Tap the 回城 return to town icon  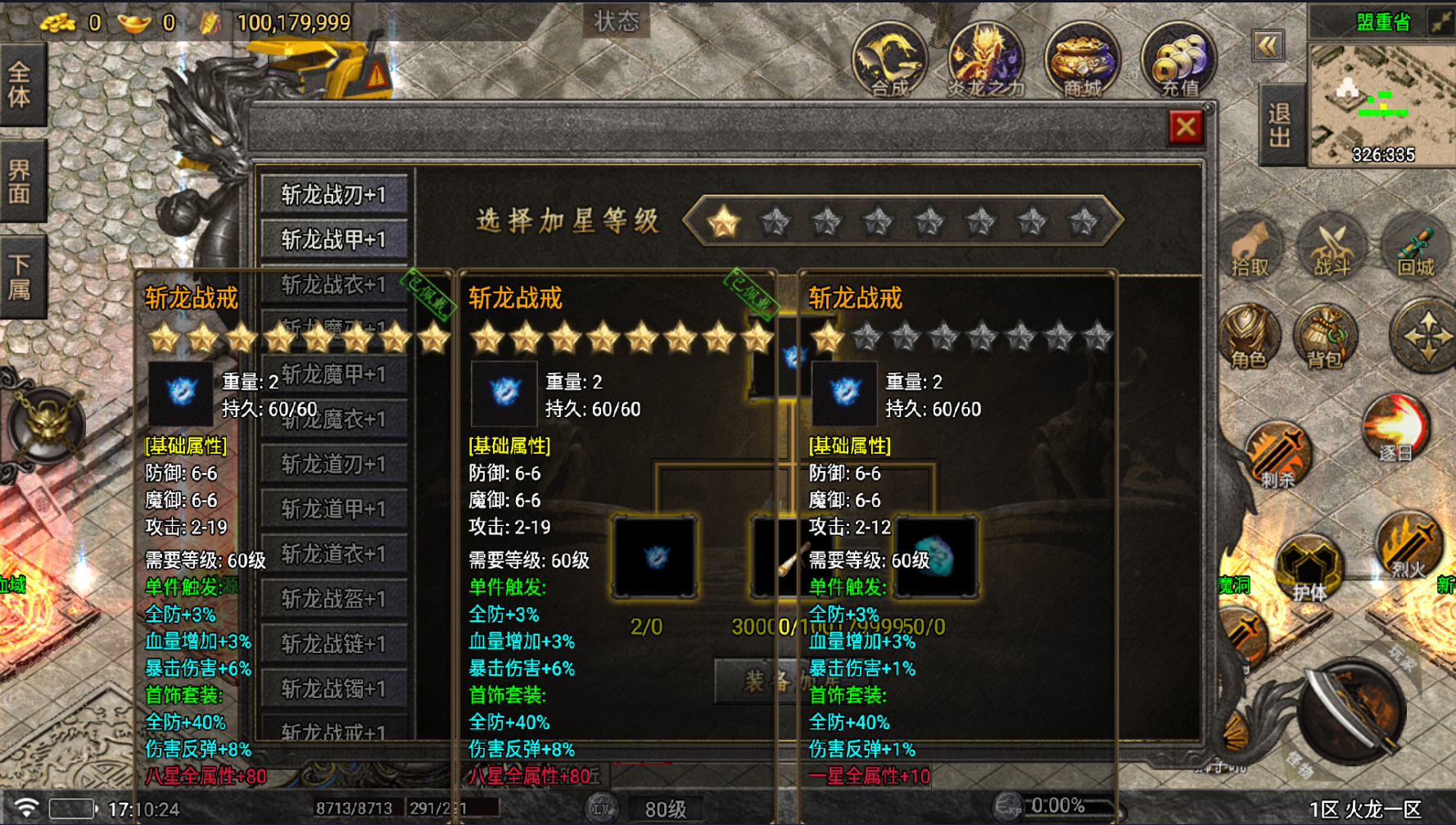pos(1415,248)
